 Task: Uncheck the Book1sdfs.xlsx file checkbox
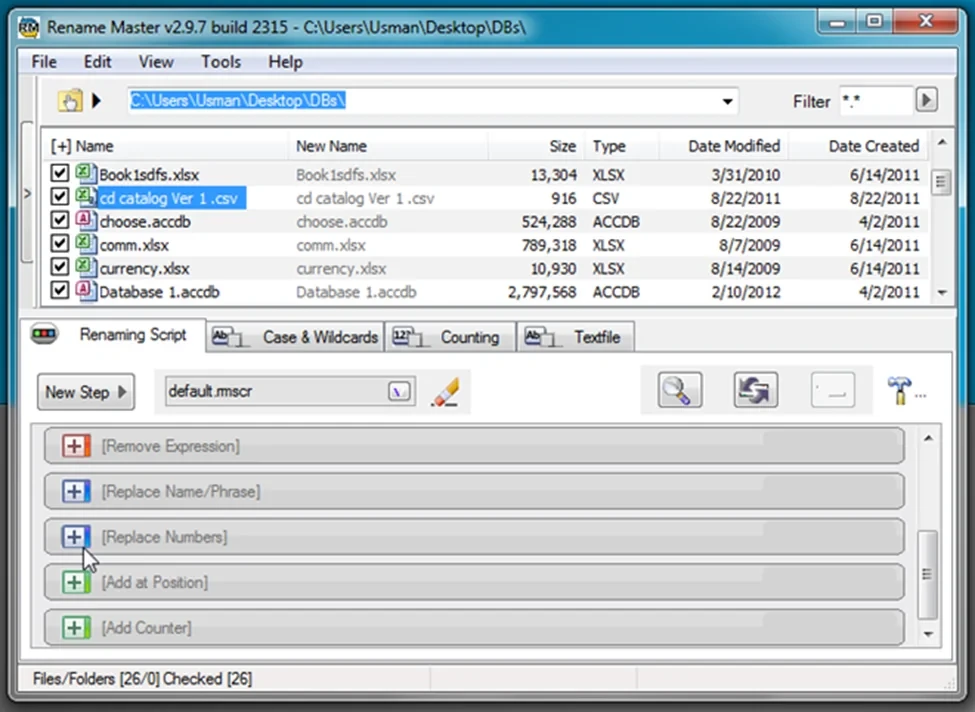[x=60, y=175]
